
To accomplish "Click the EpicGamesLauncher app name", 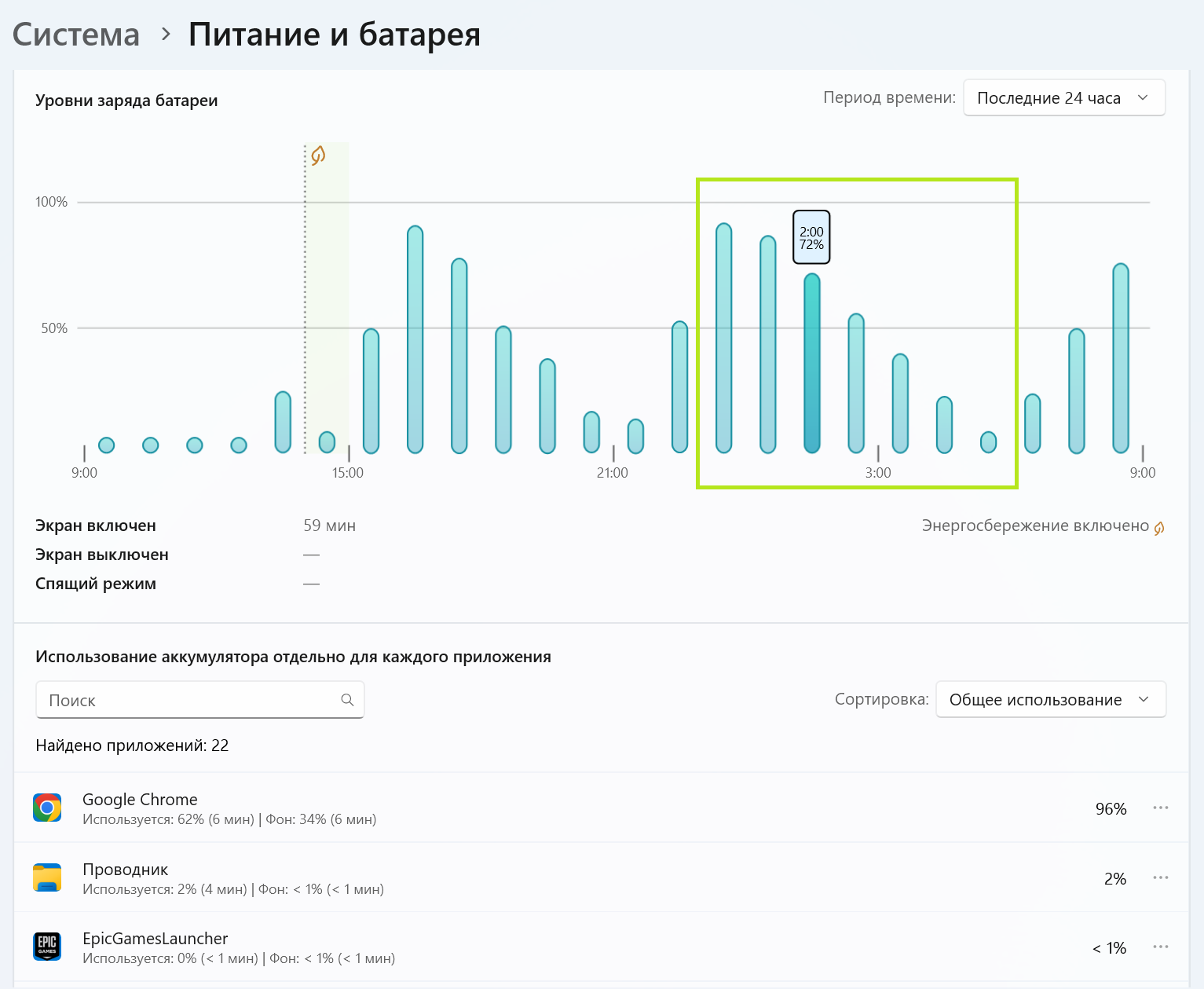I will point(156,939).
